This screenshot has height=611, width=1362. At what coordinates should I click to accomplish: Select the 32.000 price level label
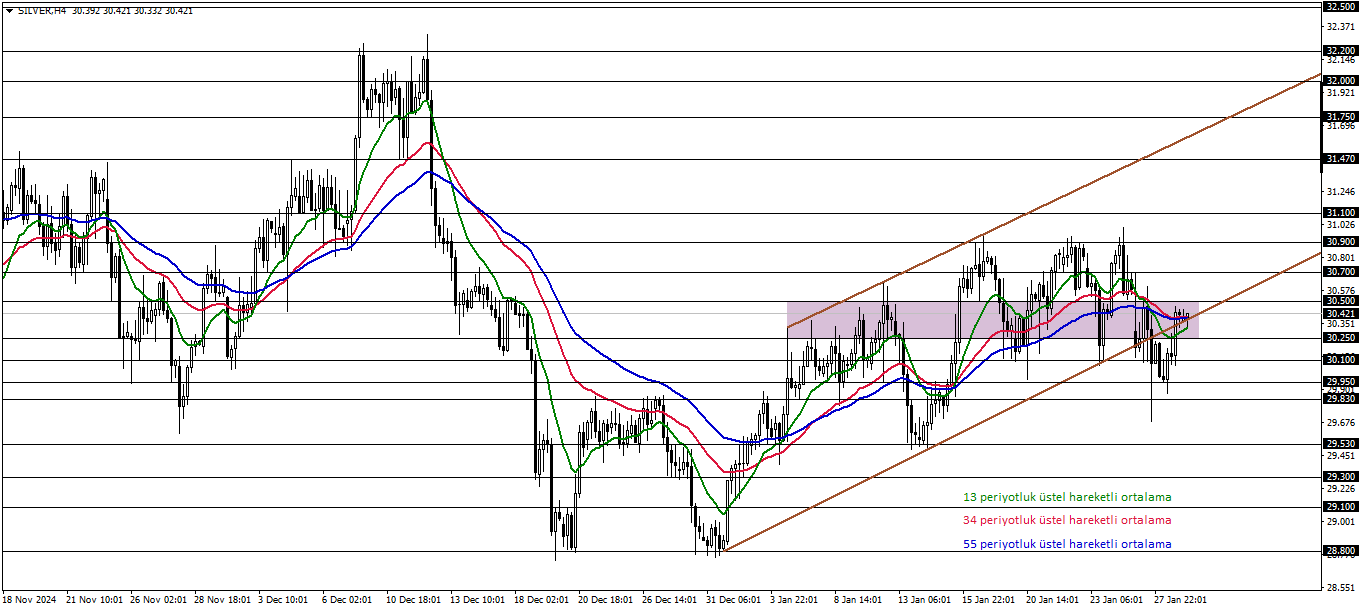click(x=1340, y=81)
